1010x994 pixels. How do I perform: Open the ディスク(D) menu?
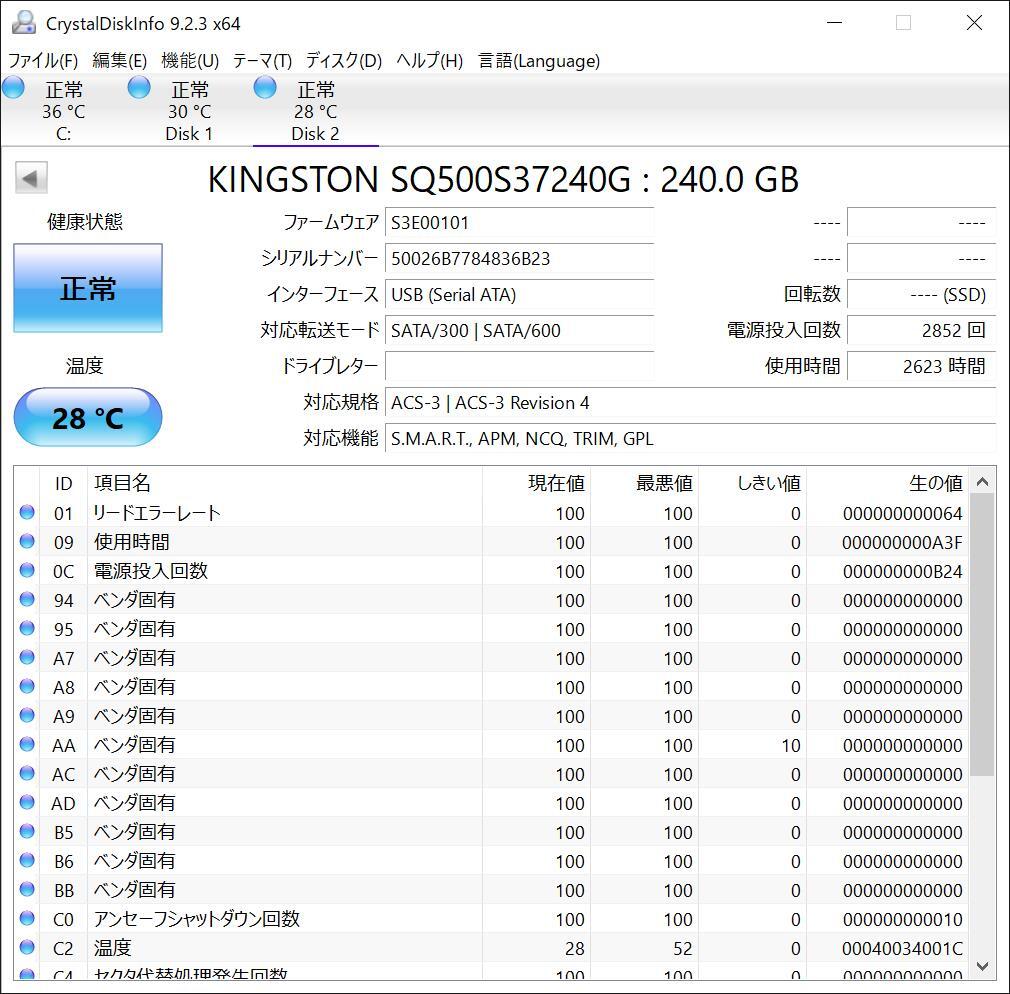[x=343, y=61]
